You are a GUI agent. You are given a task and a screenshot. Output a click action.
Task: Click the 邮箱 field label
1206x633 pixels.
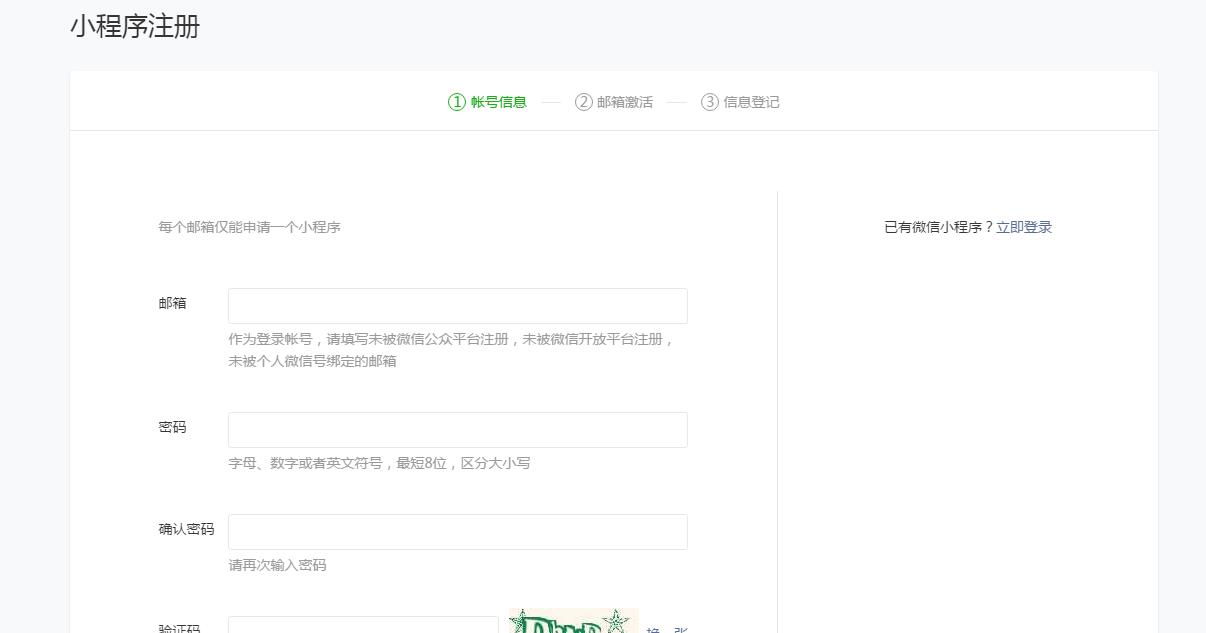pos(172,303)
